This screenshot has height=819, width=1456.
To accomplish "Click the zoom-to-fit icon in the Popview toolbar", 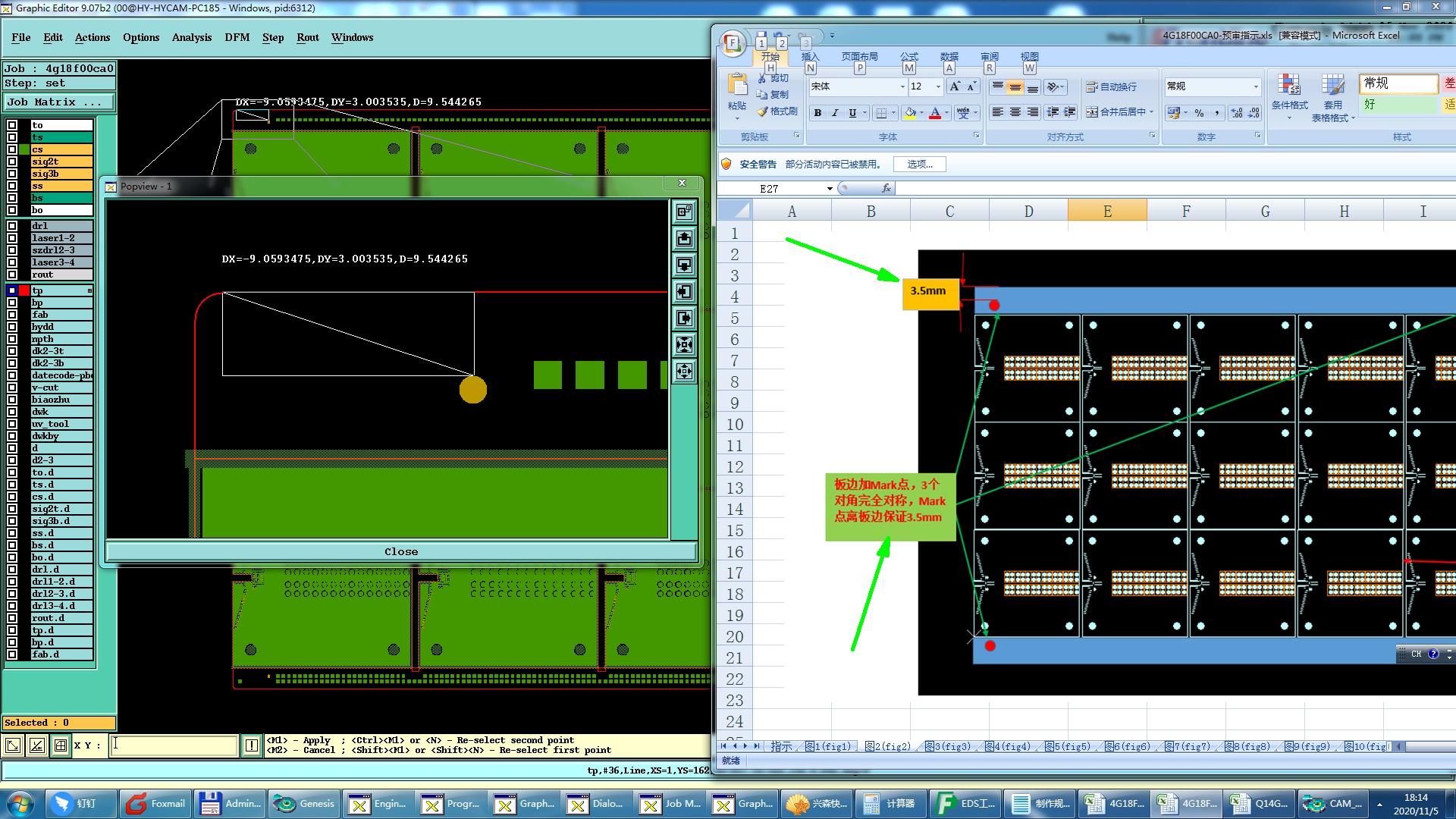I will pos(684,345).
